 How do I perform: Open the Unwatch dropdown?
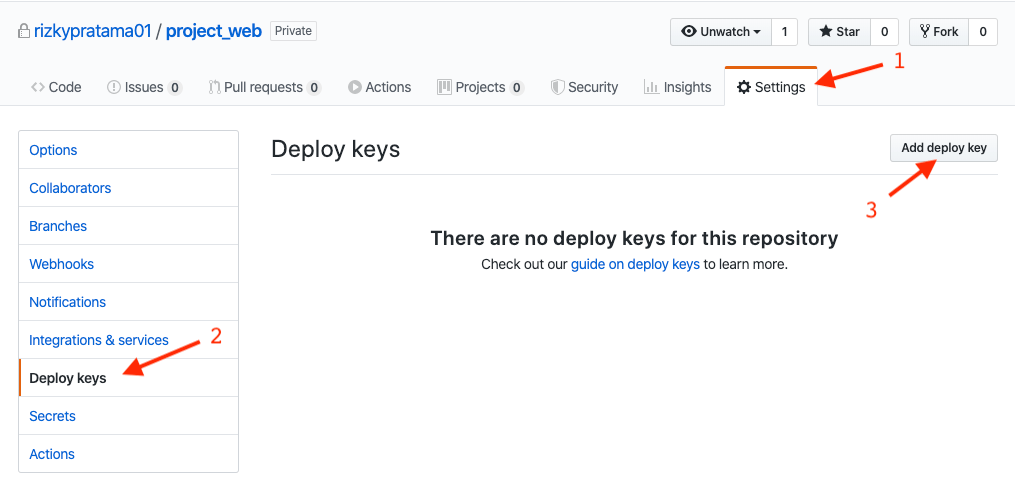[721, 32]
